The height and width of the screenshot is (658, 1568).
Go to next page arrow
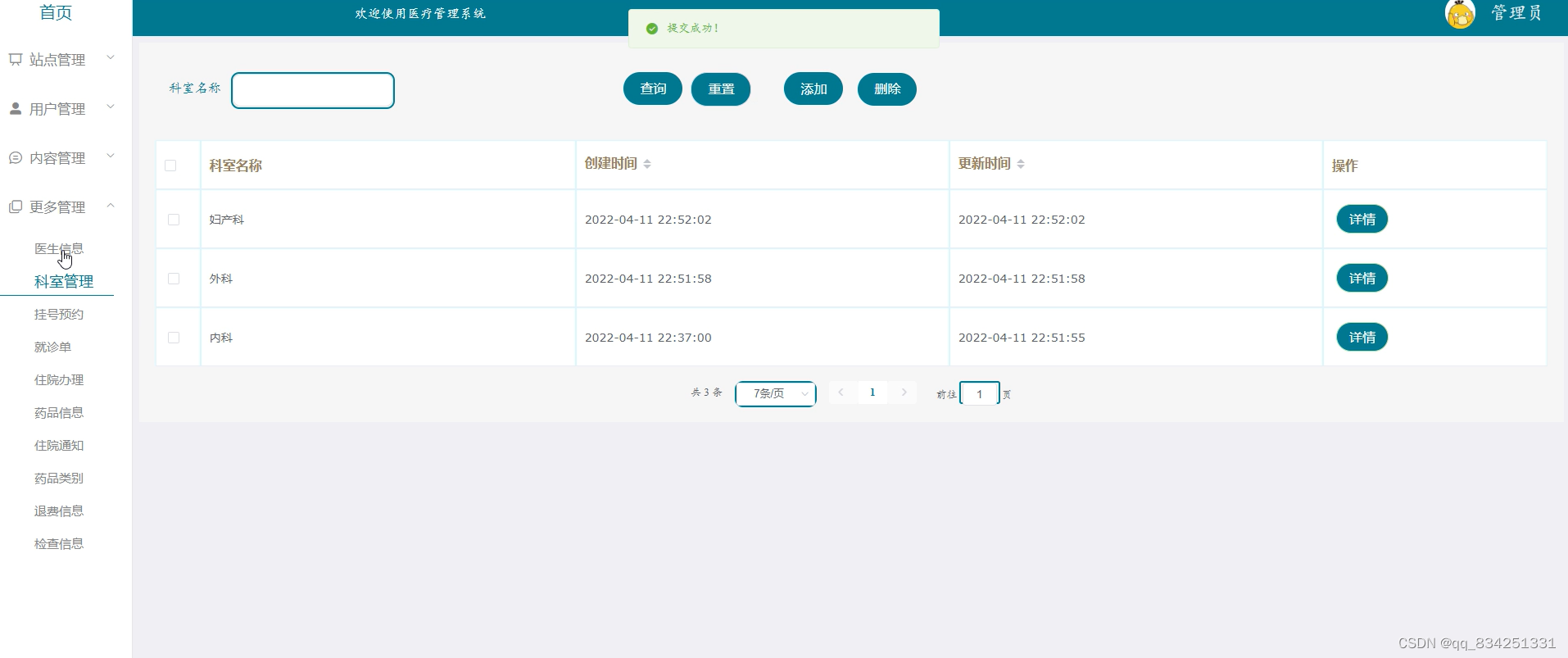904,393
